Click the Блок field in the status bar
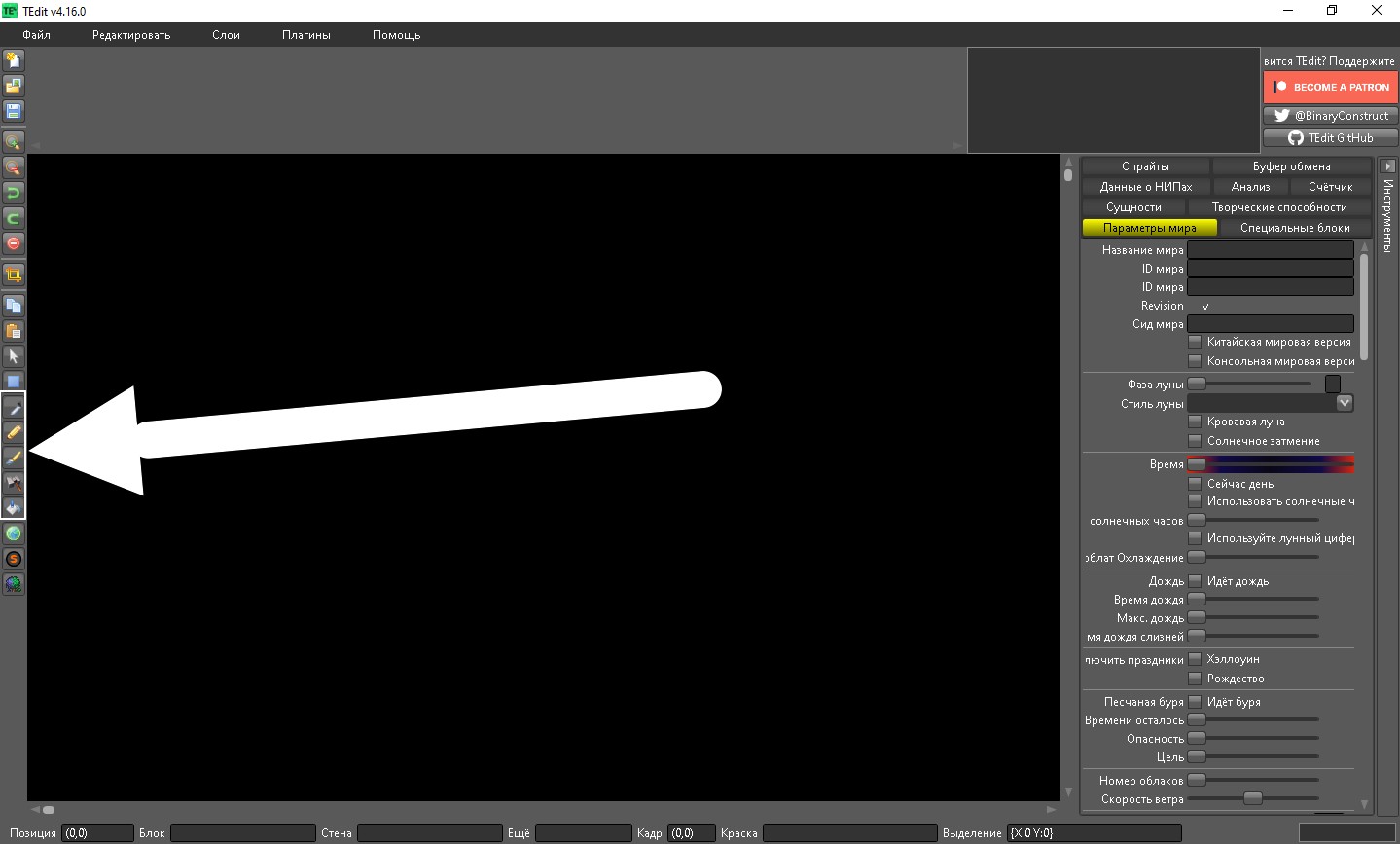The width and height of the screenshot is (1400, 844). [x=243, y=833]
